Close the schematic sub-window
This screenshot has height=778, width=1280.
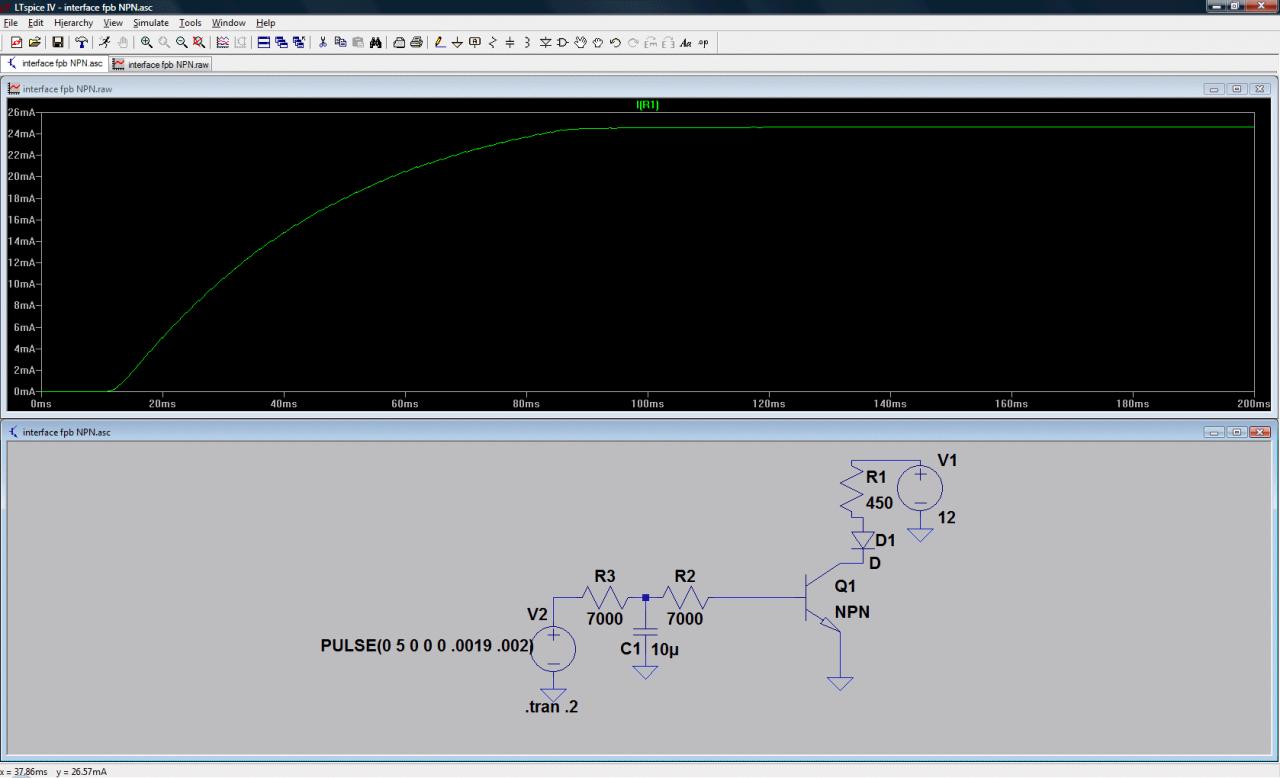point(1260,432)
